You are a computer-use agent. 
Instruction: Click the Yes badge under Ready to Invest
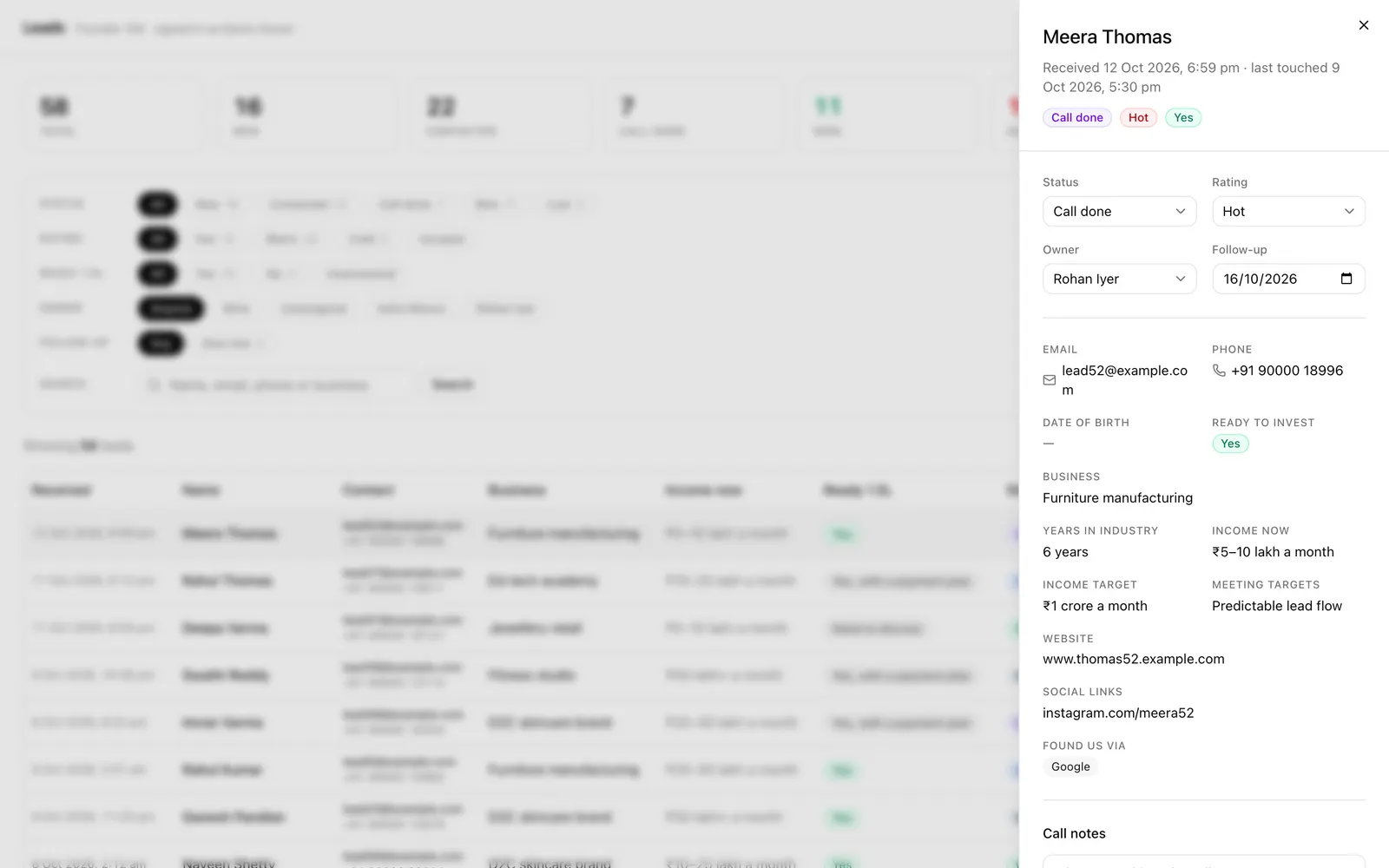[x=1230, y=444]
